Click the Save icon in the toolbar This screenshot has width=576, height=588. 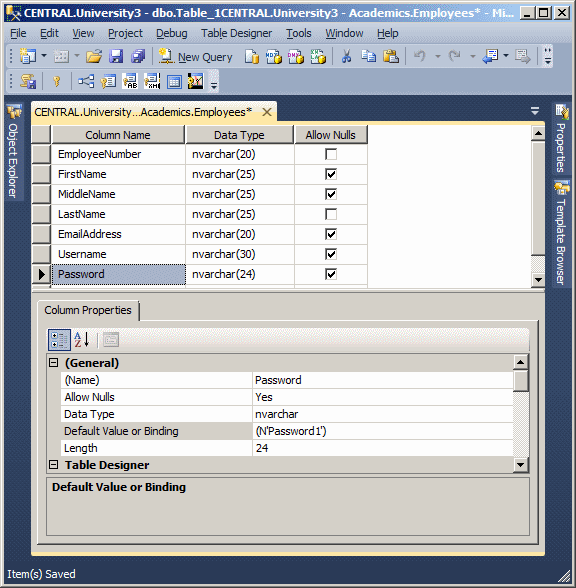click(x=116, y=57)
